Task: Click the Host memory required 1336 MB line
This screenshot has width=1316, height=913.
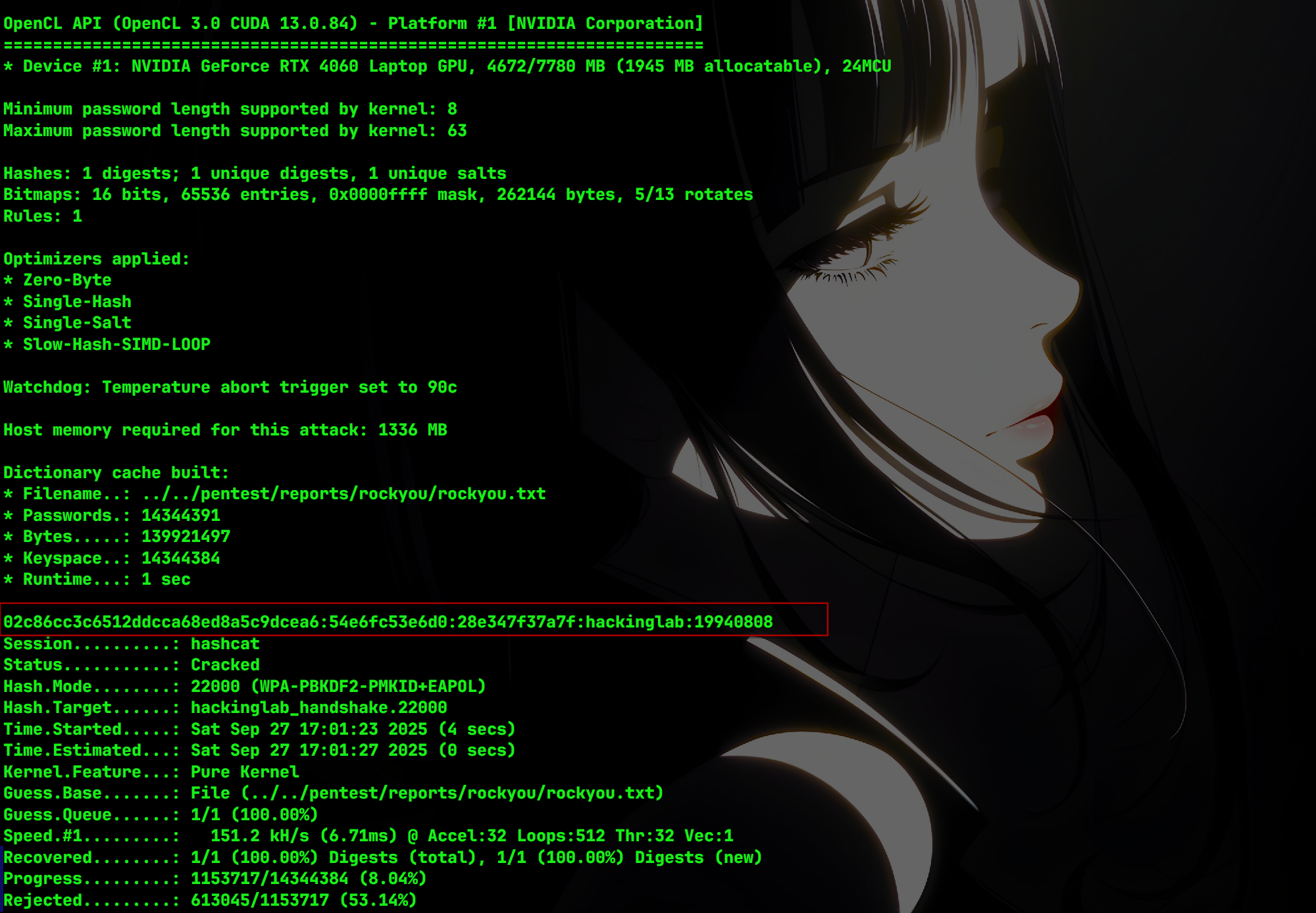Action: (x=226, y=430)
